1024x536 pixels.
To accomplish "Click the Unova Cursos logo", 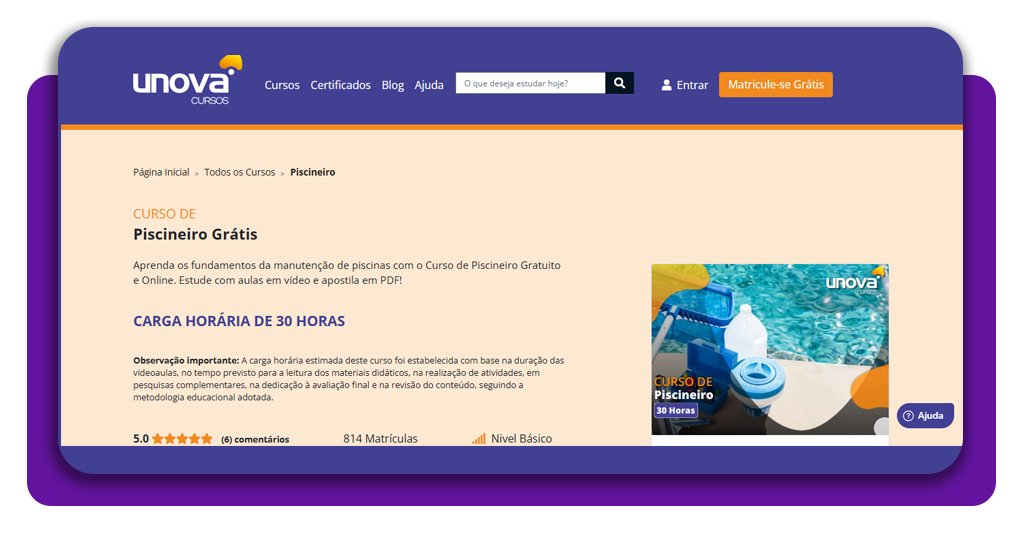I will [186, 82].
